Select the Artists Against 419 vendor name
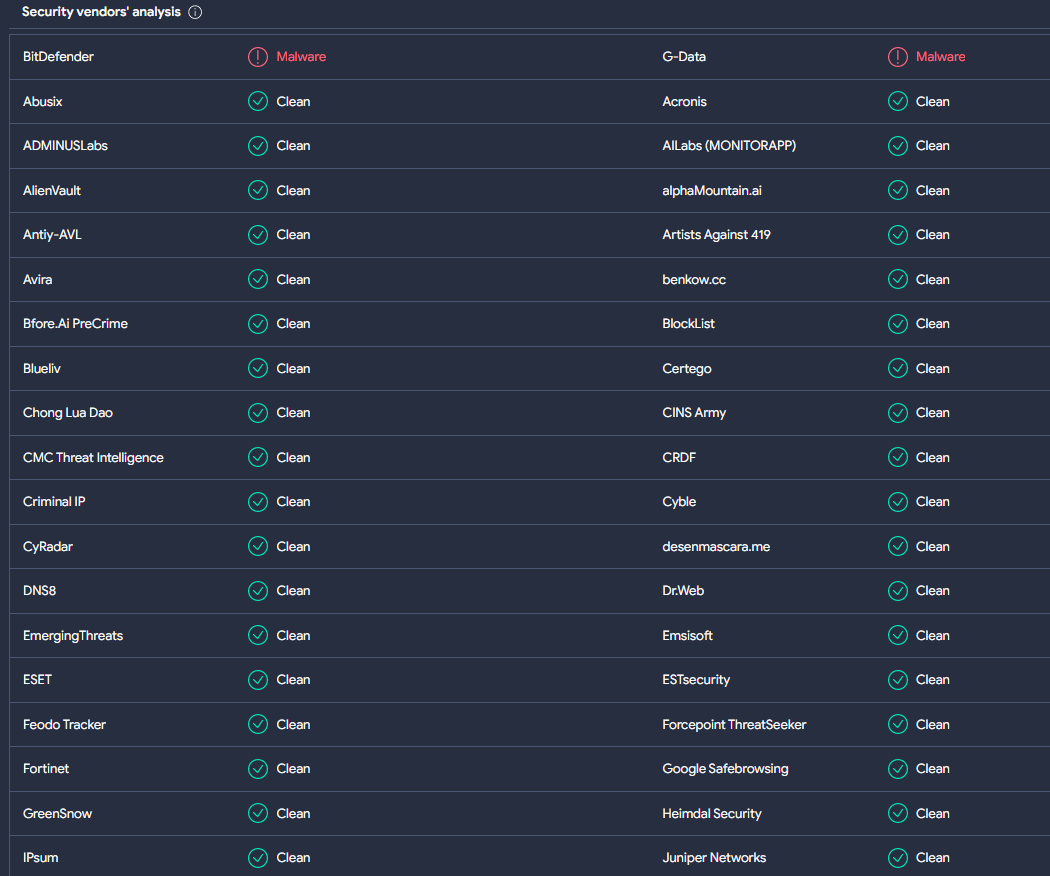 (x=717, y=234)
